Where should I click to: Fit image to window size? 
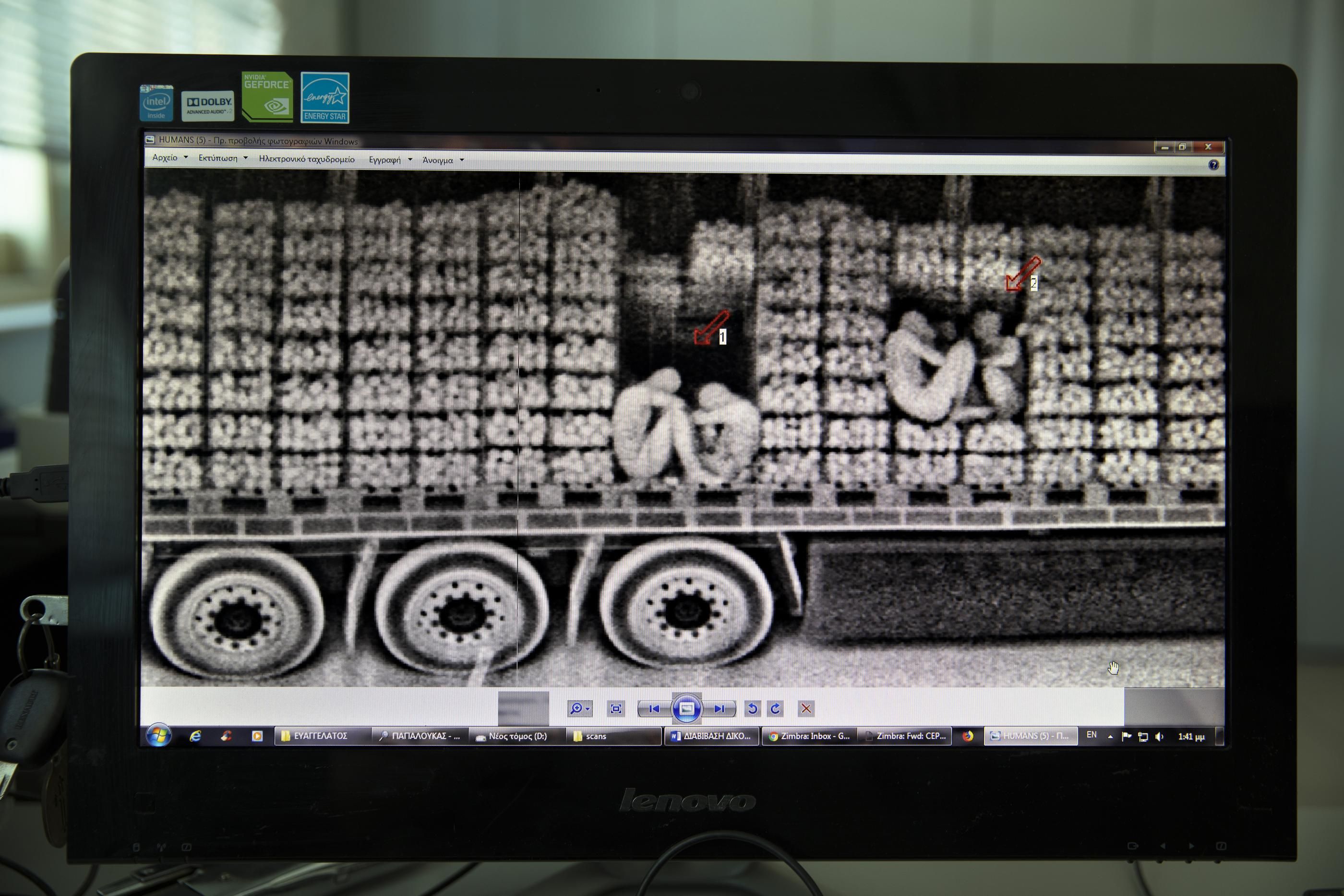pyautogui.click(x=616, y=708)
